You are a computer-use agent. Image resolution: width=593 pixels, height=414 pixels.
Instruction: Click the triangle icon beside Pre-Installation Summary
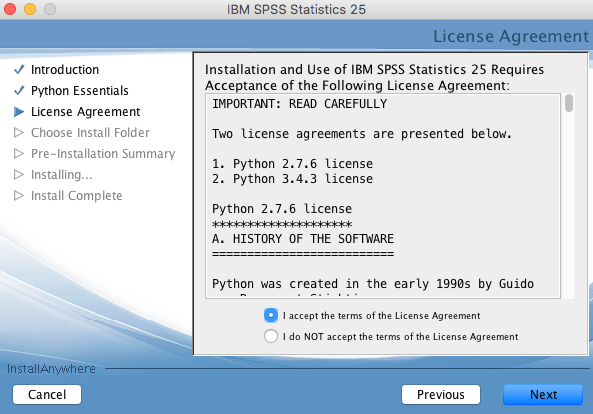click(x=19, y=154)
